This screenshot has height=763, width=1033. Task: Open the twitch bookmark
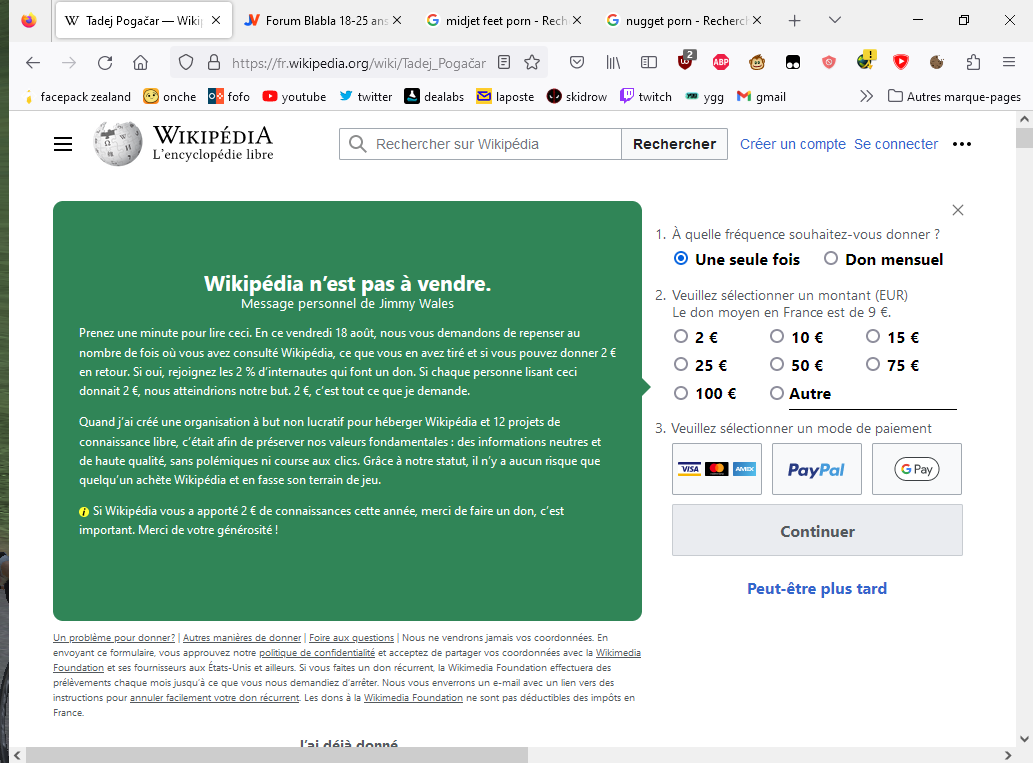coord(646,97)
